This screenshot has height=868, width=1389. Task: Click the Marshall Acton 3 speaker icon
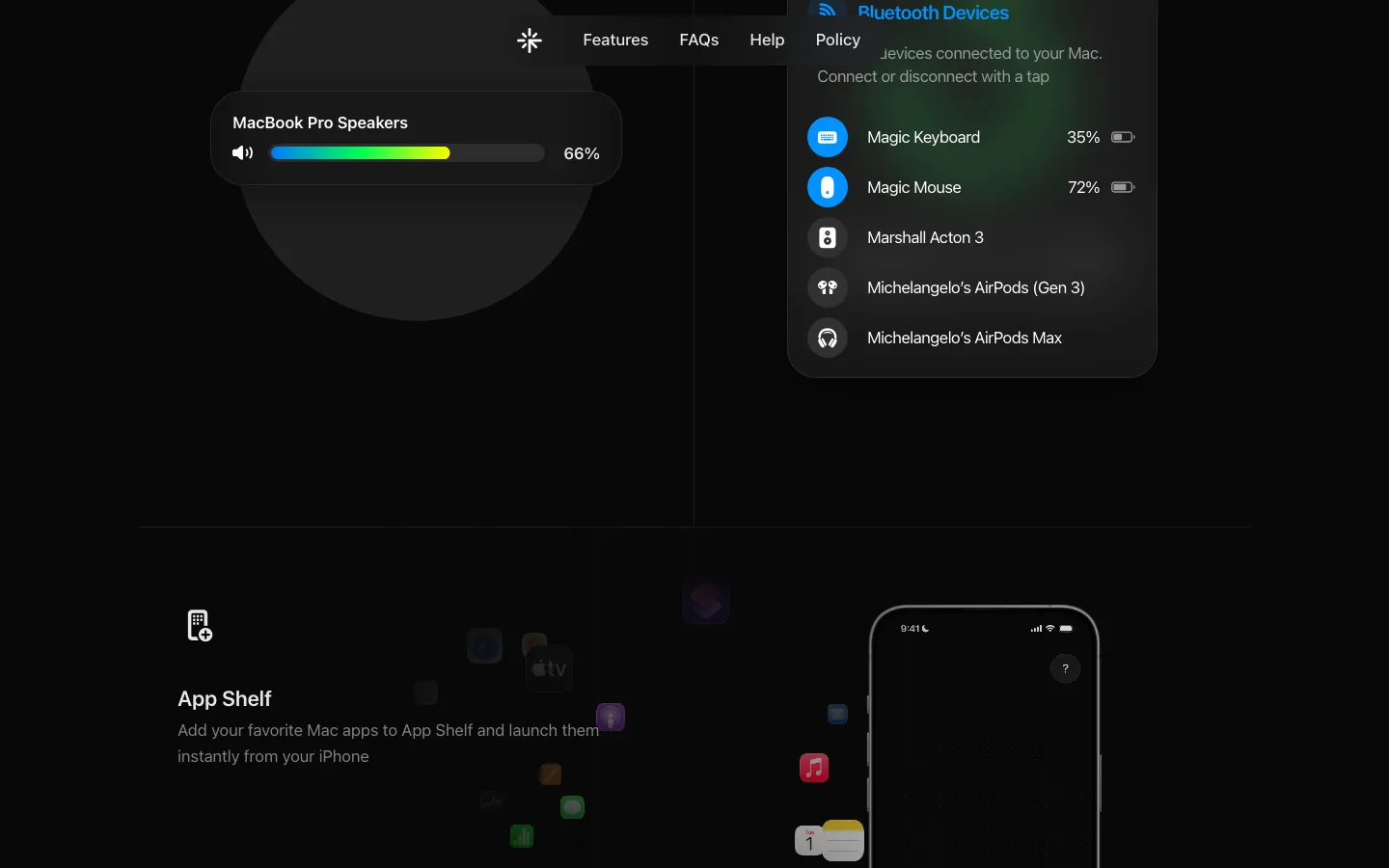coord(828,237)
